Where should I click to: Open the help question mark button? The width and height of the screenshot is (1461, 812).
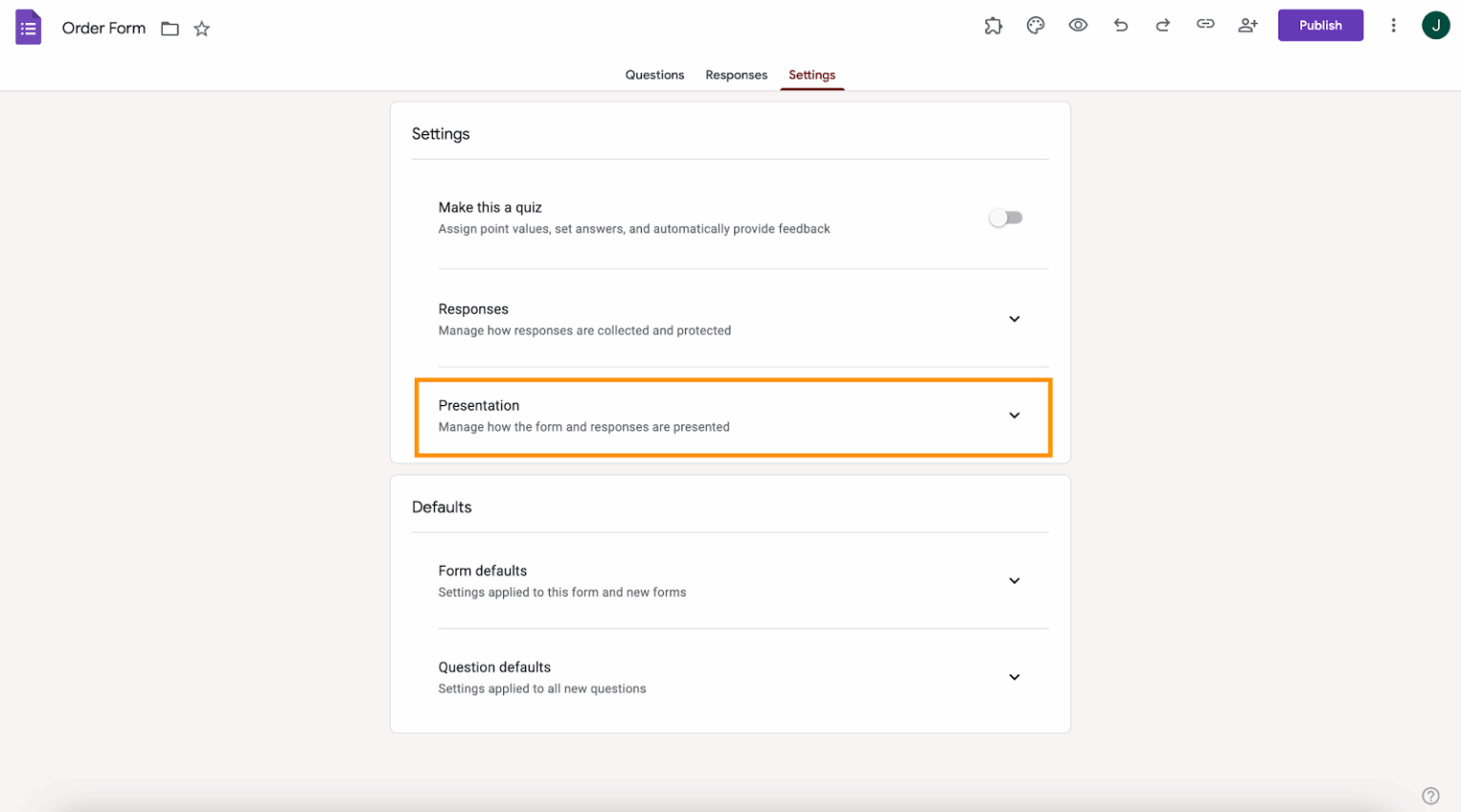tap(1431, 795)
